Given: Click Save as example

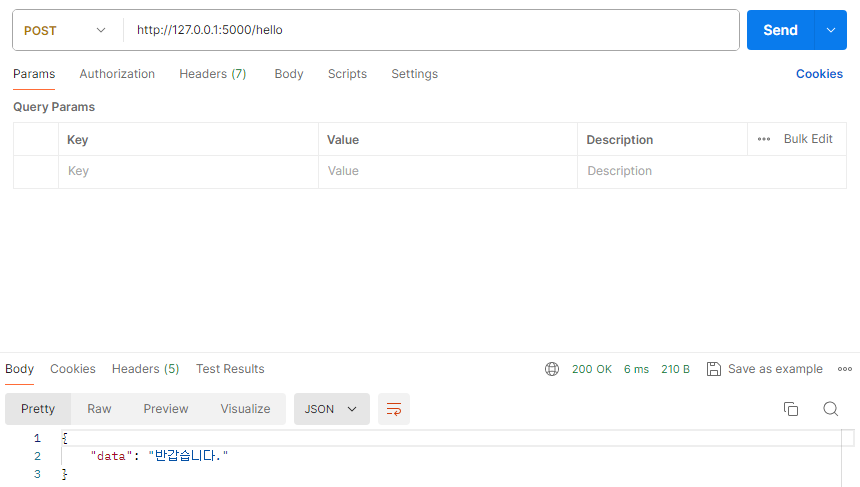Looking at the screenshot, I should 775,369.
